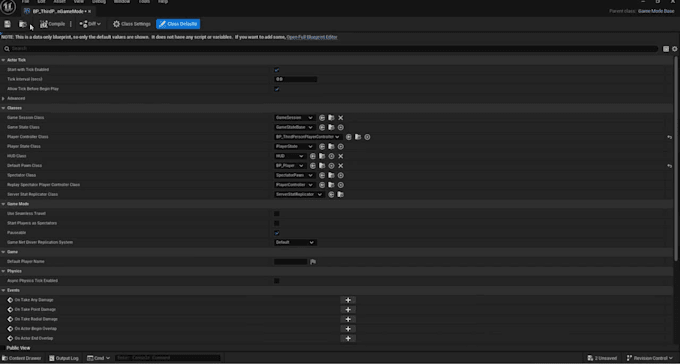Open the GameSession class dropdown
The image size is (680, 364).
pyautogui.click(x=294, y=118)
